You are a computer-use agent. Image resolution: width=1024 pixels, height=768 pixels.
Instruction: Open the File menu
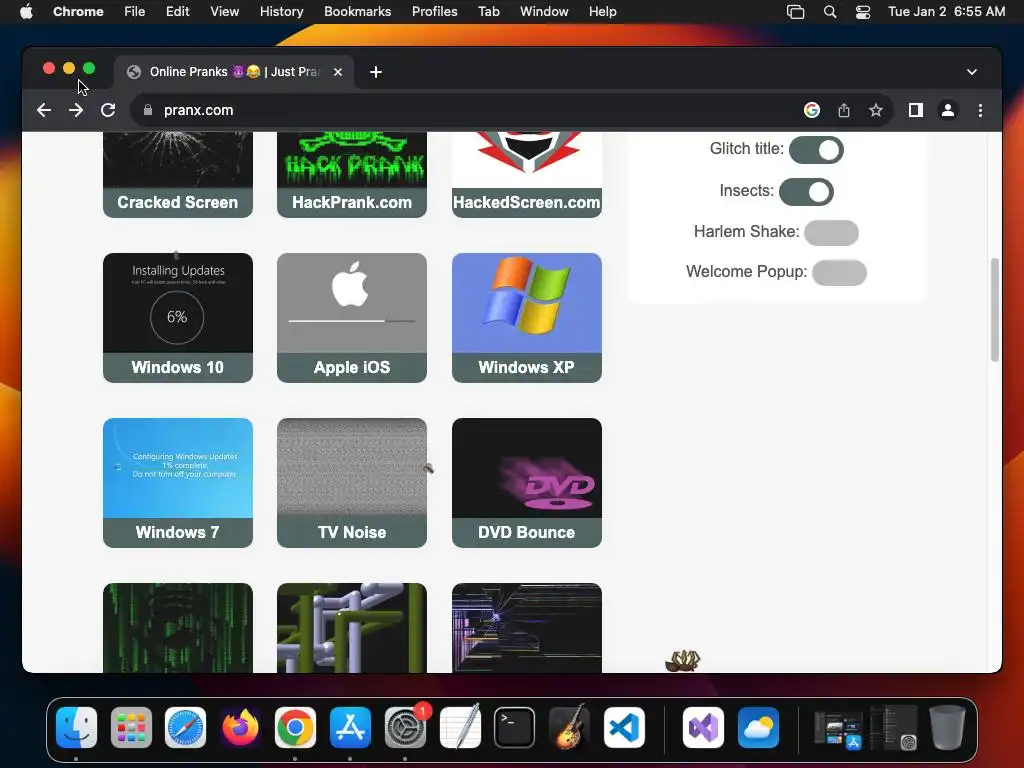(135, 12)
